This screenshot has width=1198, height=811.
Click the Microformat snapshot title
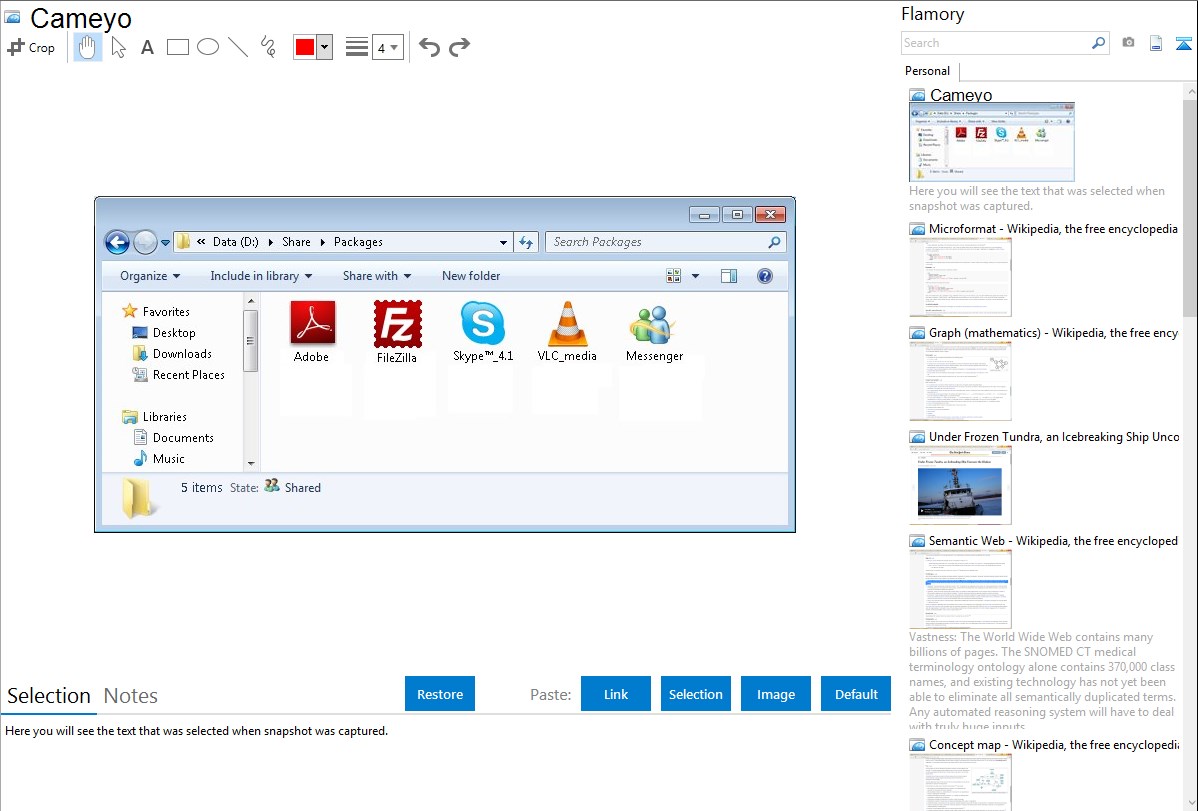click(x=1053, y=229)
